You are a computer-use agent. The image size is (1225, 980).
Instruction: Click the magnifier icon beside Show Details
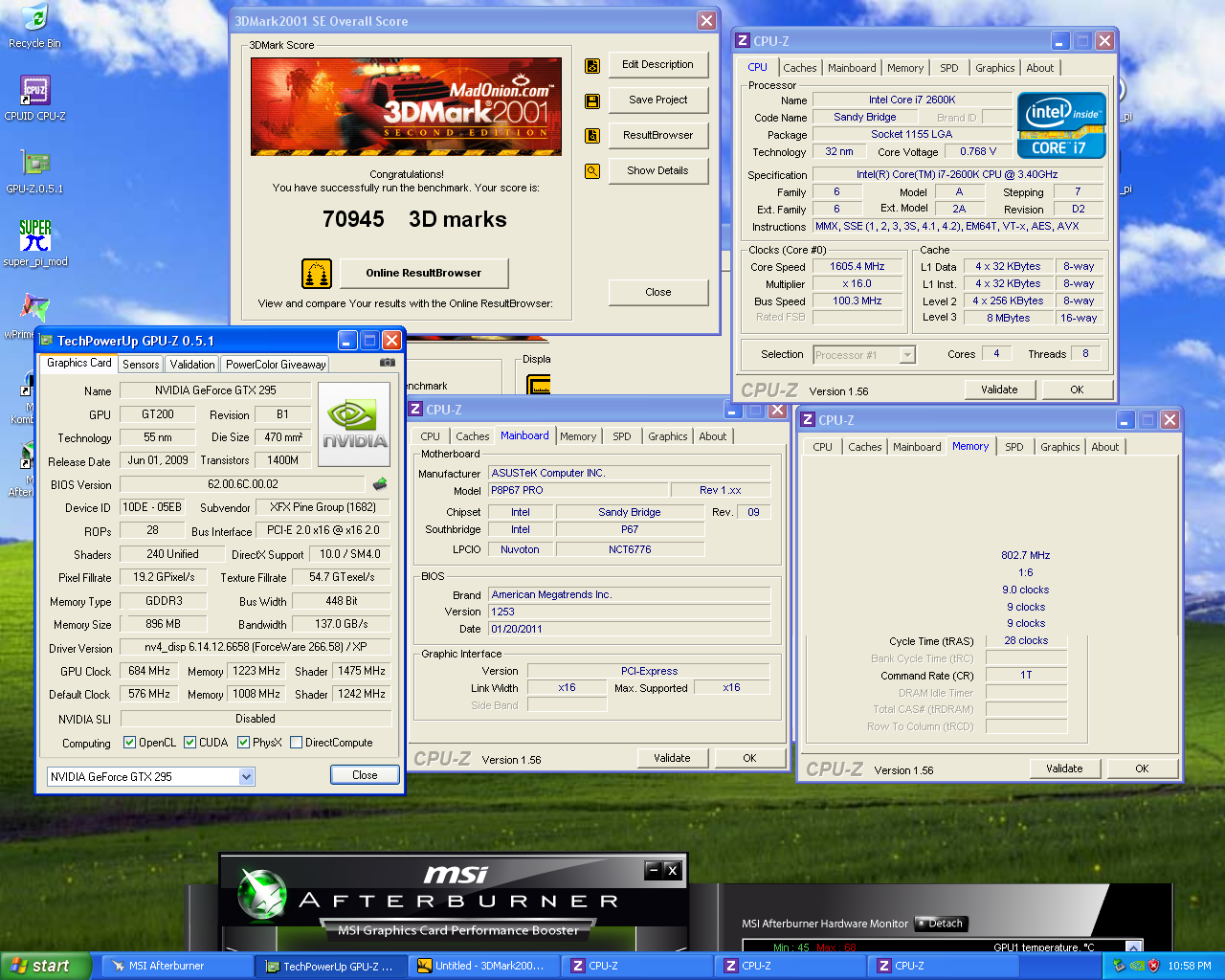point(592,171)
